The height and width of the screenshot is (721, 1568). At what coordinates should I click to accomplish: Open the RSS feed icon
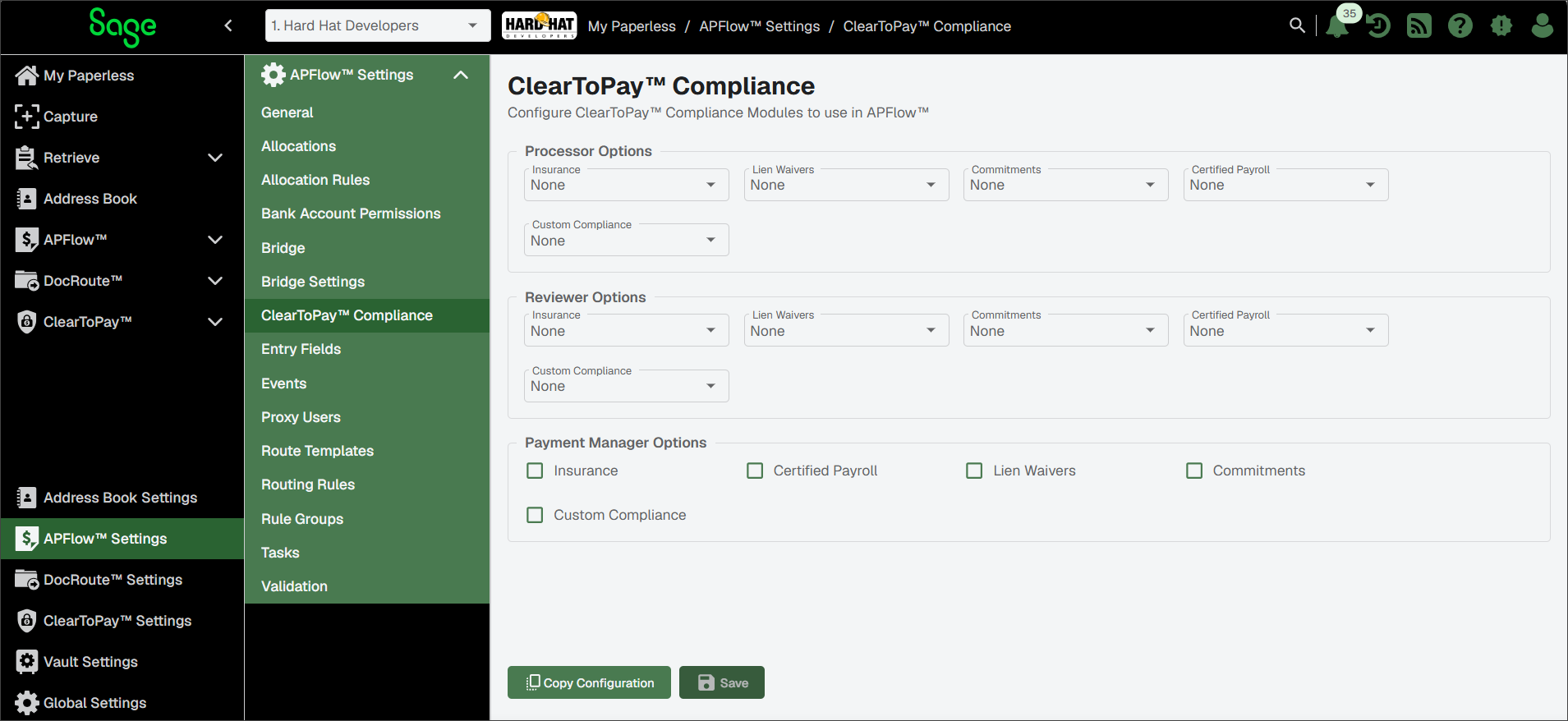[1419, 25]
